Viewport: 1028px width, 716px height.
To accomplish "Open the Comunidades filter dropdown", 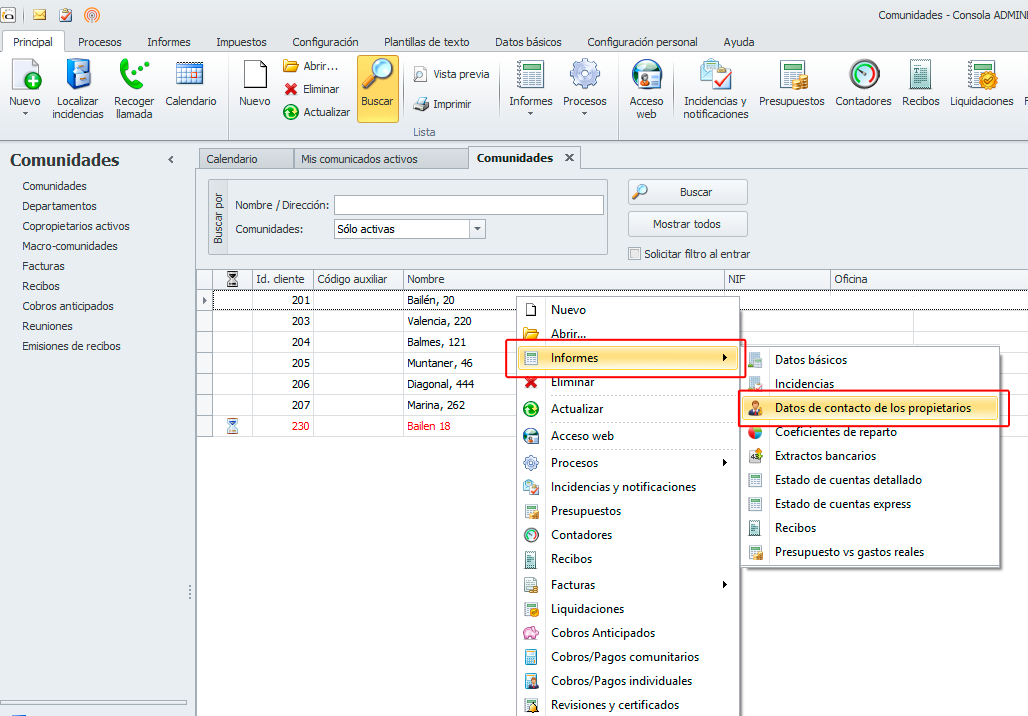I will coord(477,229).
